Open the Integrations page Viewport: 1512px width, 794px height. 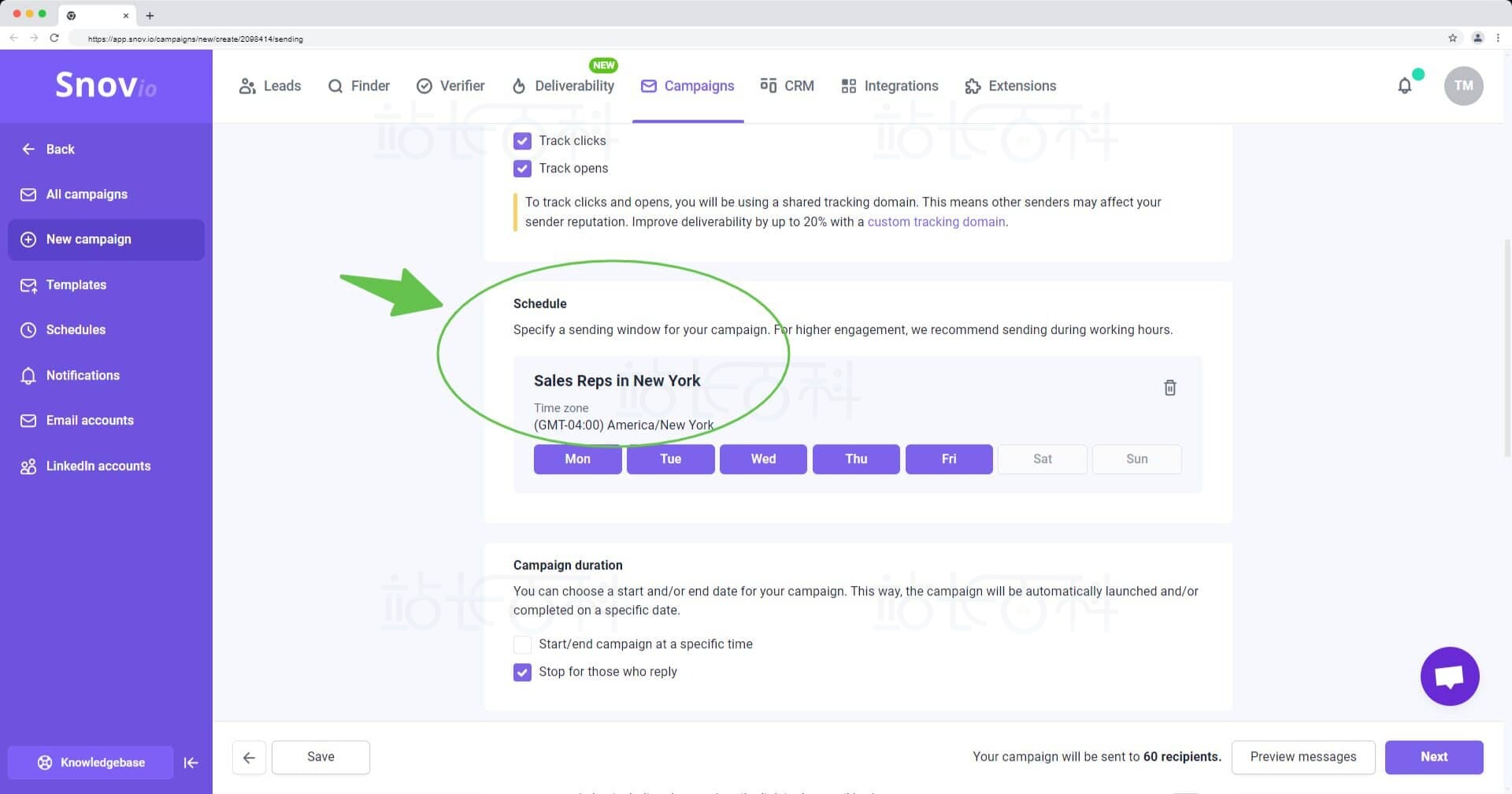[890, 86]
